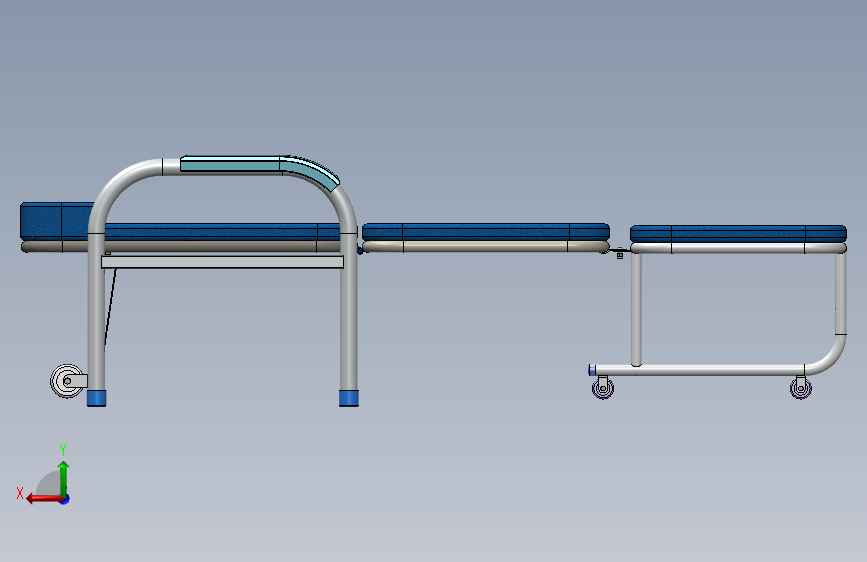Select the right footrest blue cushion
Image resolution: width=867 pixels, height=562 pixels.
coord(738,233)
